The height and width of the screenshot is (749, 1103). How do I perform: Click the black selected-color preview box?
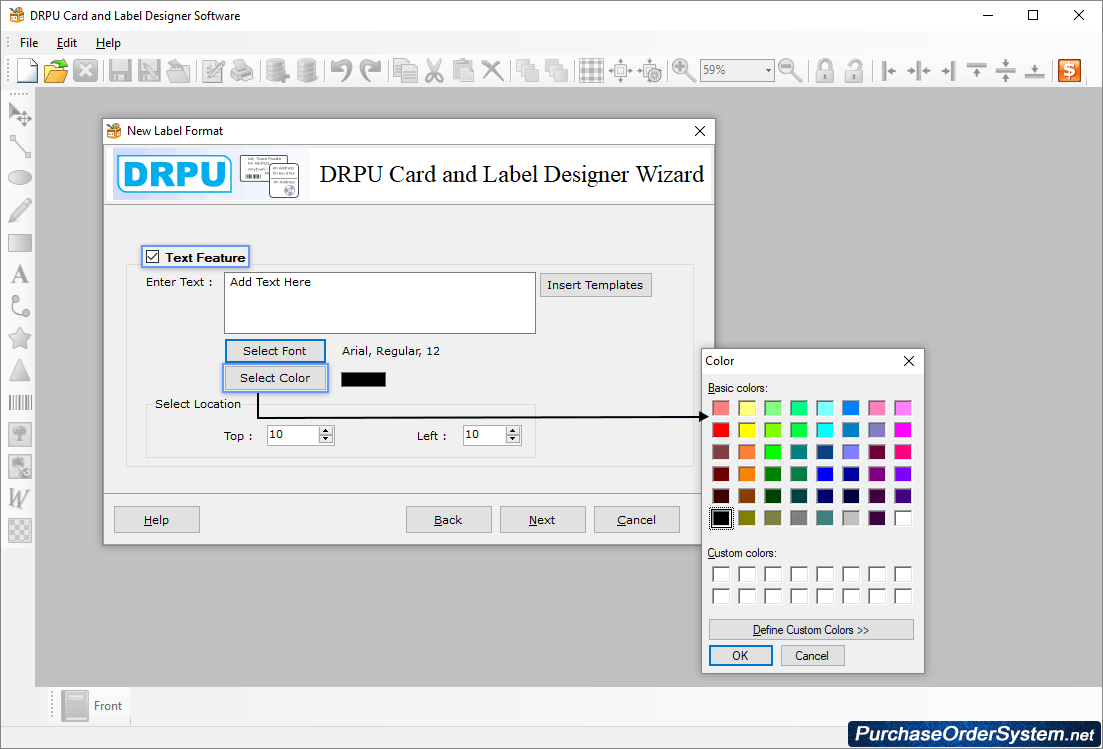(363, 379)
